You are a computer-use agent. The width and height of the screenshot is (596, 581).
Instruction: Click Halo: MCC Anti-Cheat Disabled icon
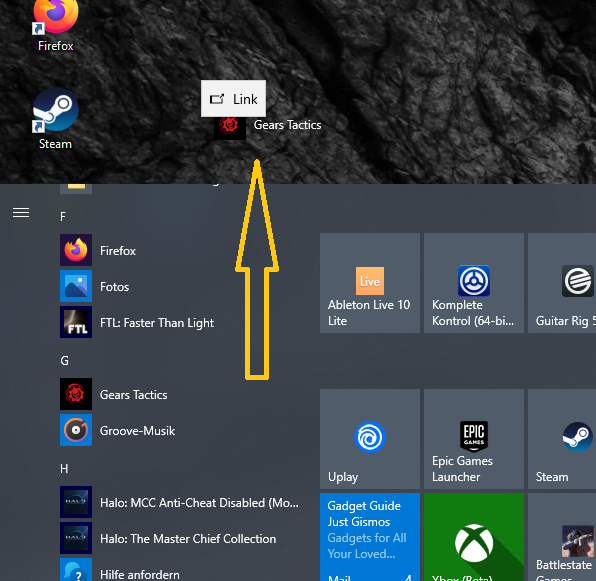coord(76,502)
